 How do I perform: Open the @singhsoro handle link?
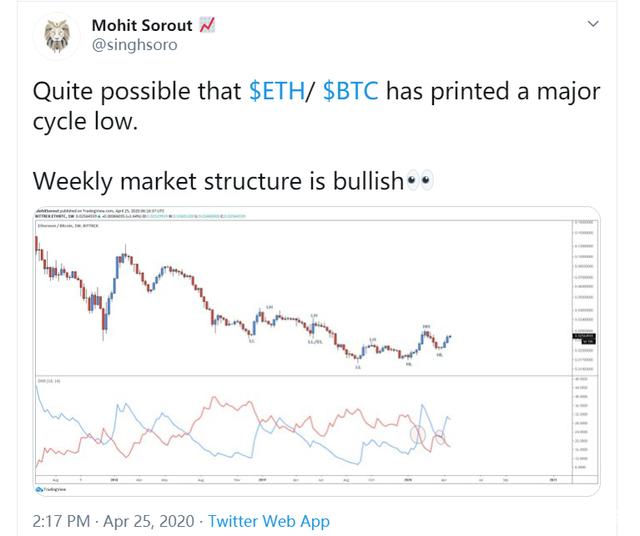(x=134, y=44)
